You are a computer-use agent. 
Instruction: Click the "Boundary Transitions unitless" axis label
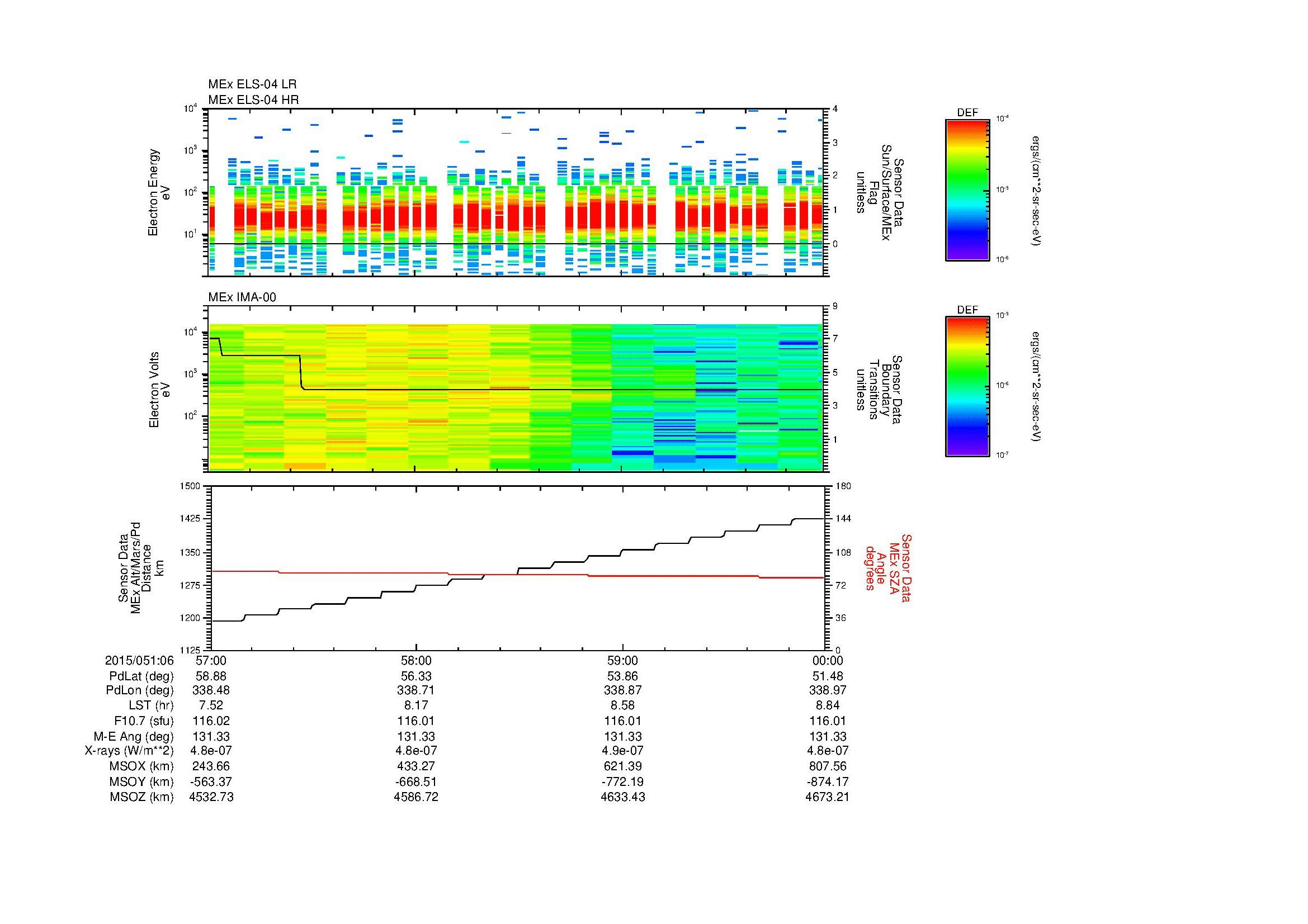[x=879, y=390]
